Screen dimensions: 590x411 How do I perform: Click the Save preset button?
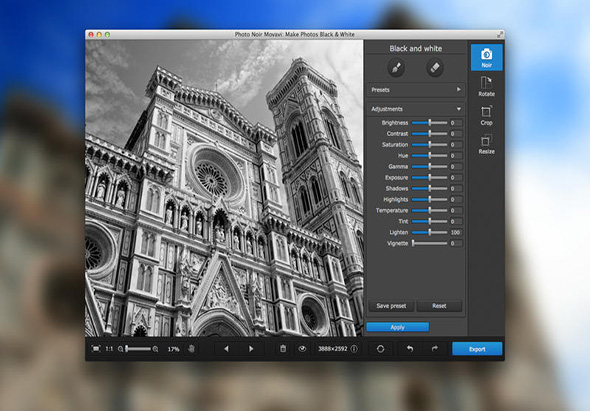[x=391, y=306]
